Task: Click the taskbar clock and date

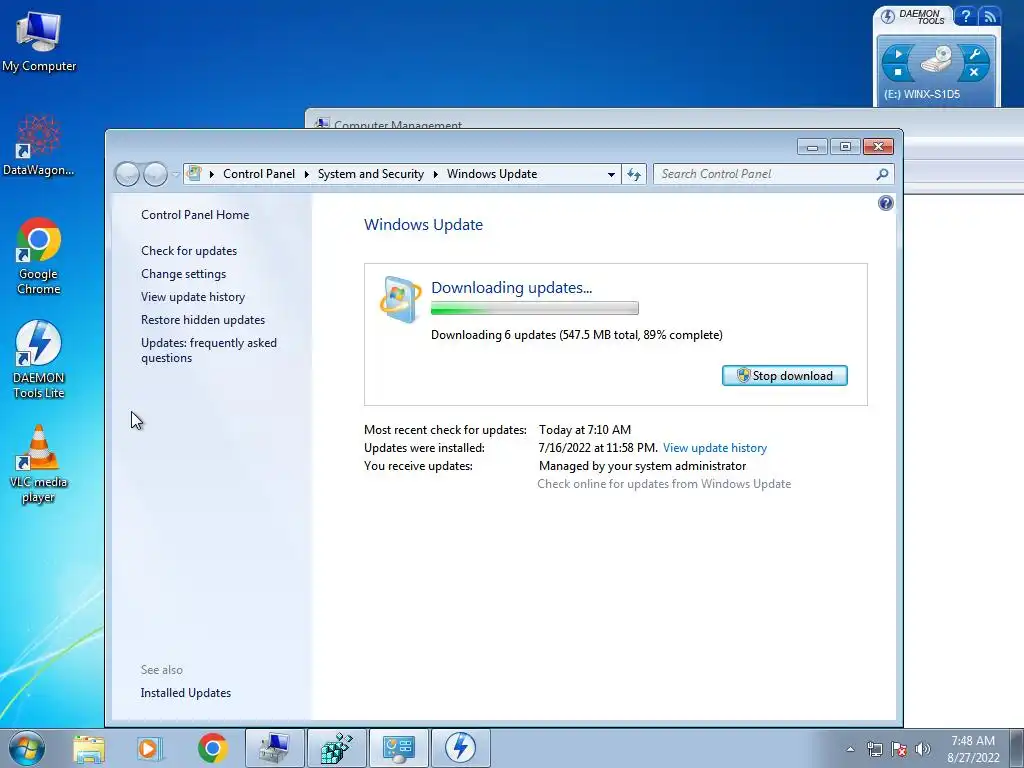Action: coord(972,749)
